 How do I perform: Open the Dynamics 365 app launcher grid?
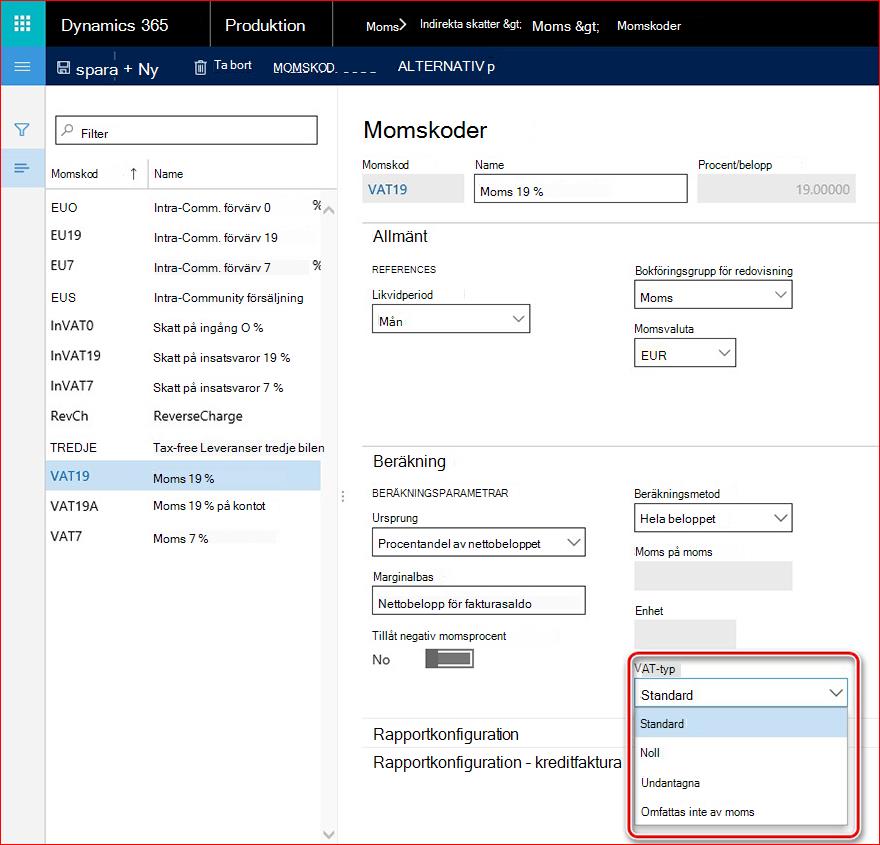22,24
